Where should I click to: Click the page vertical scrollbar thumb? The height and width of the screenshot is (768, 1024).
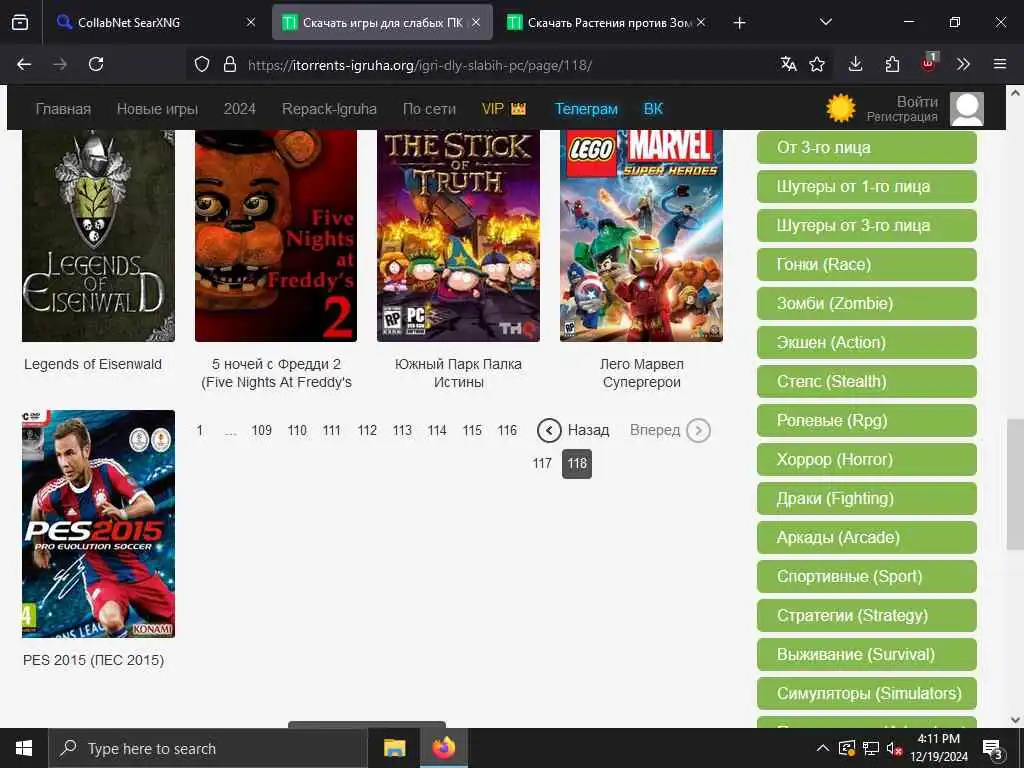1015,484
